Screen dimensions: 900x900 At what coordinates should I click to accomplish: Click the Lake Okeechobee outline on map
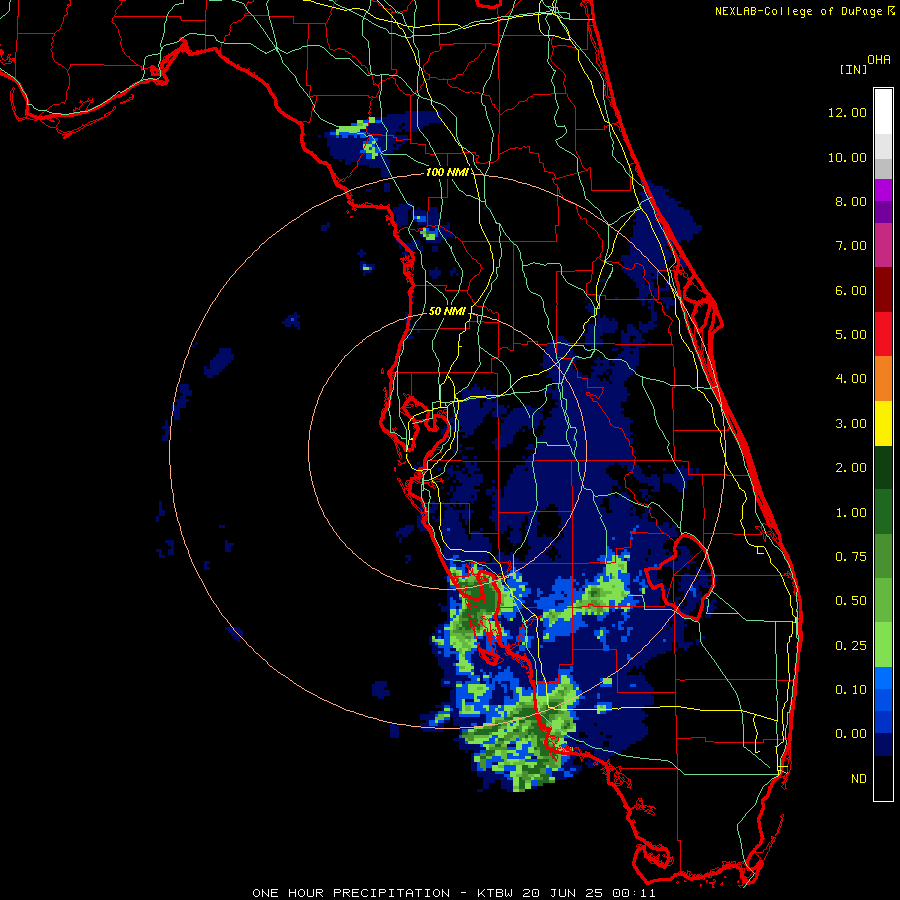[680, 576]
